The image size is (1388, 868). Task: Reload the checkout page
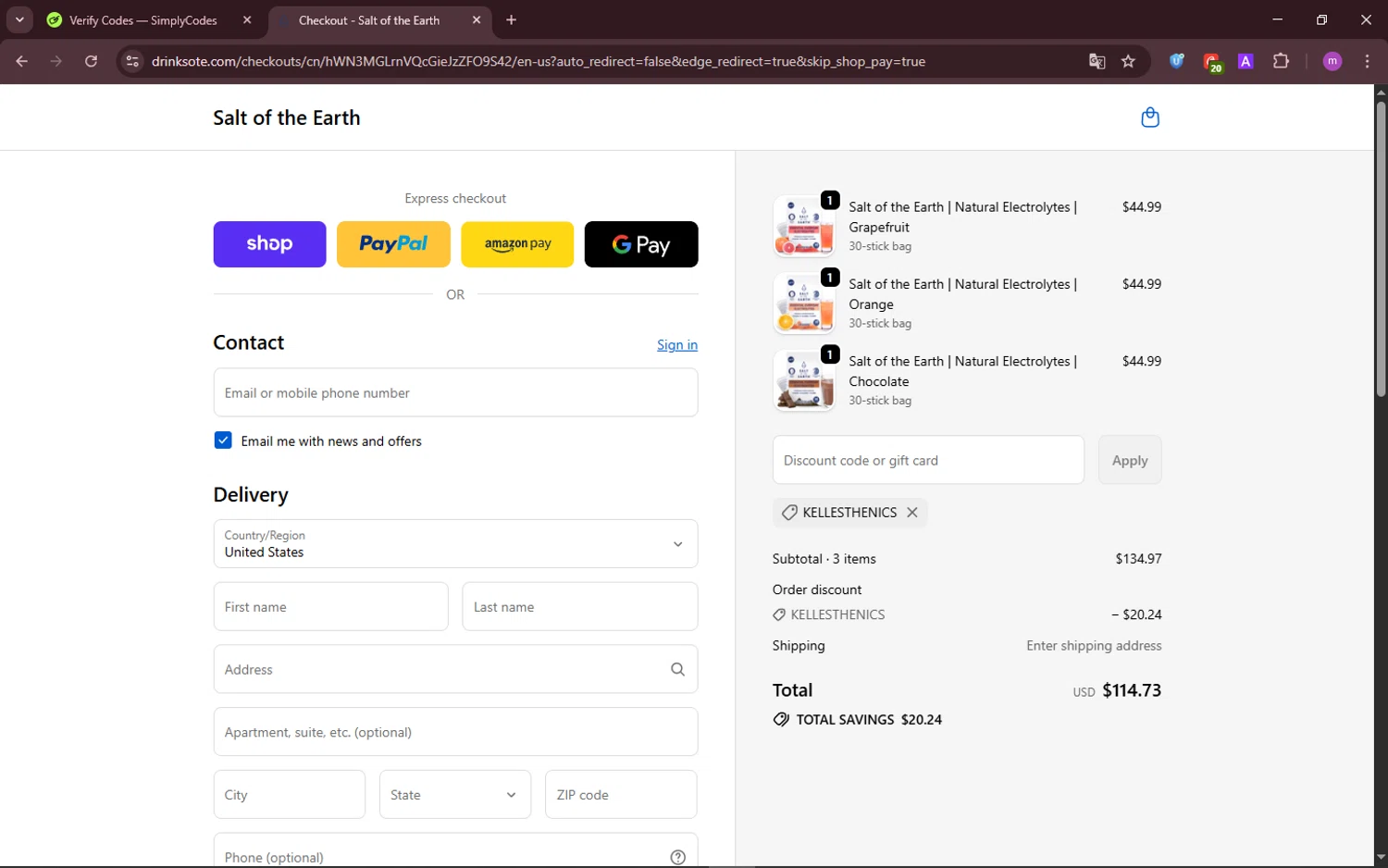[91, 61]
